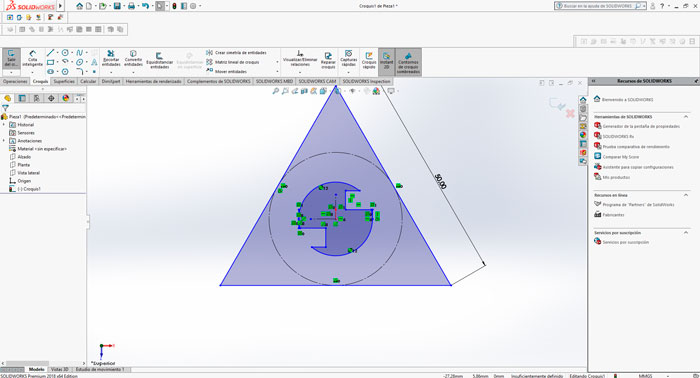Image resolution: width=700 pixels, height=378 pixels.
Task: Open the FeatureManager design tree tab icon
Action: [7, 98]
